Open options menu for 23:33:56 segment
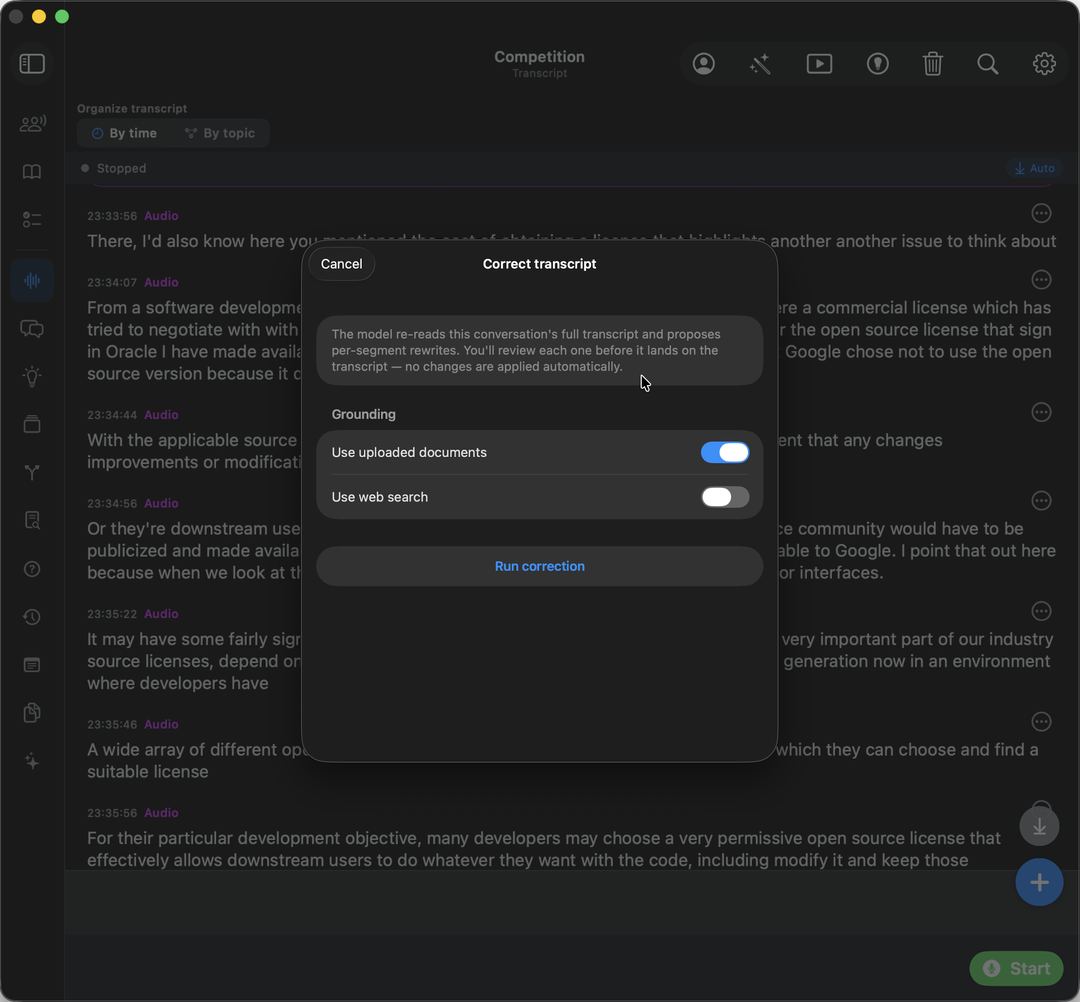Viewport: 1080px width, 1002px height. [1041, 213]
